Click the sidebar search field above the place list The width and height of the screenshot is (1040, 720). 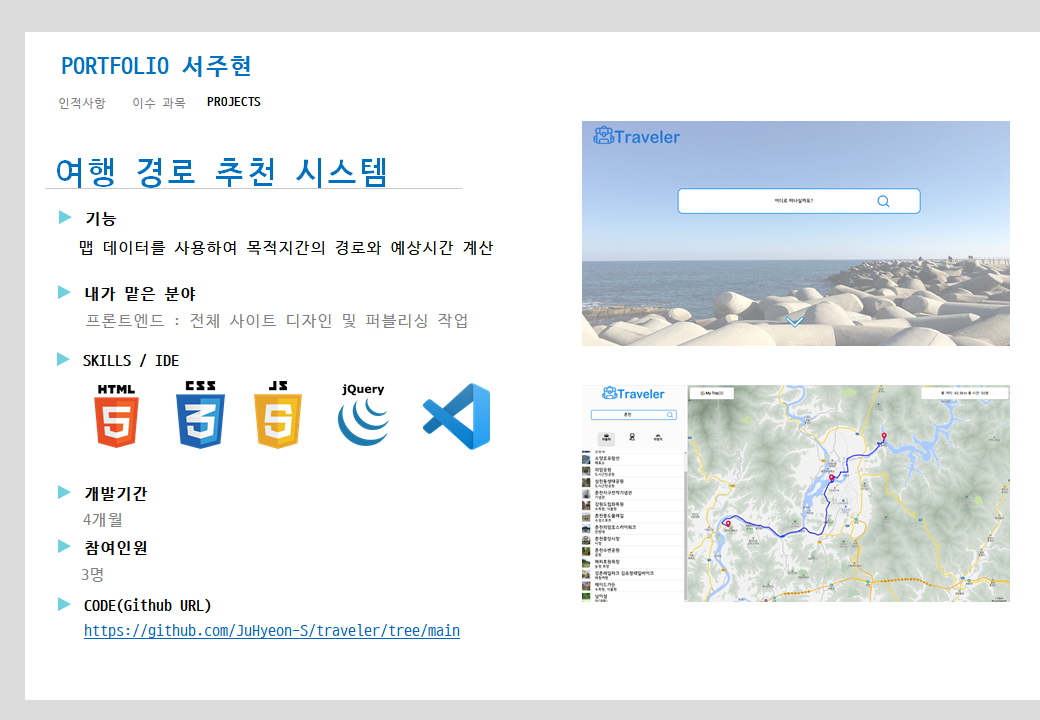tap(633, 415)
